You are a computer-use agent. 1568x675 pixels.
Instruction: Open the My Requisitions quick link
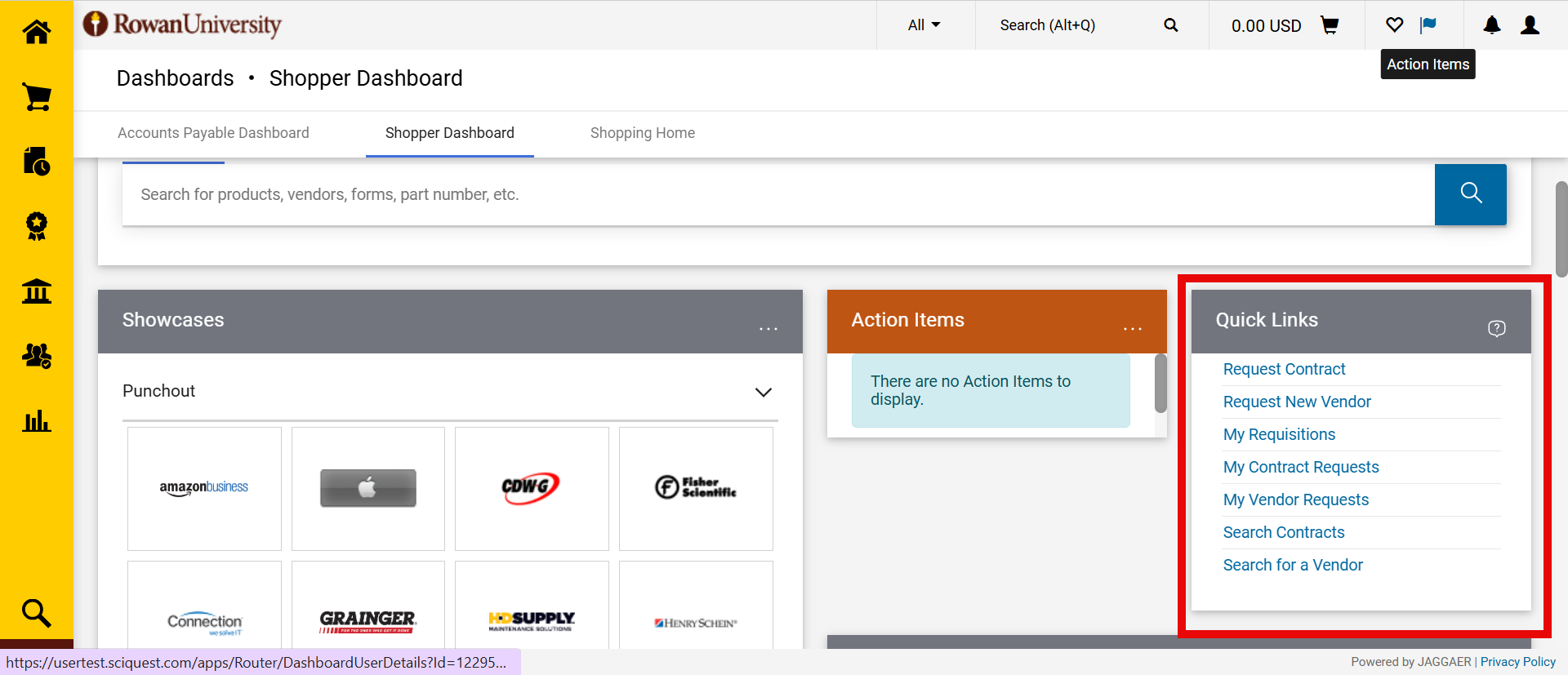(x=1278, y=434)
